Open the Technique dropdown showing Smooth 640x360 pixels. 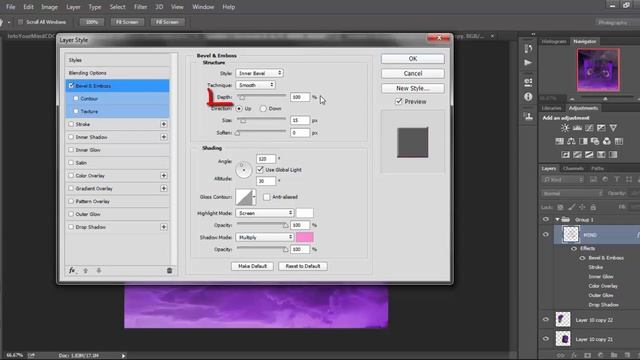[256, 85]
